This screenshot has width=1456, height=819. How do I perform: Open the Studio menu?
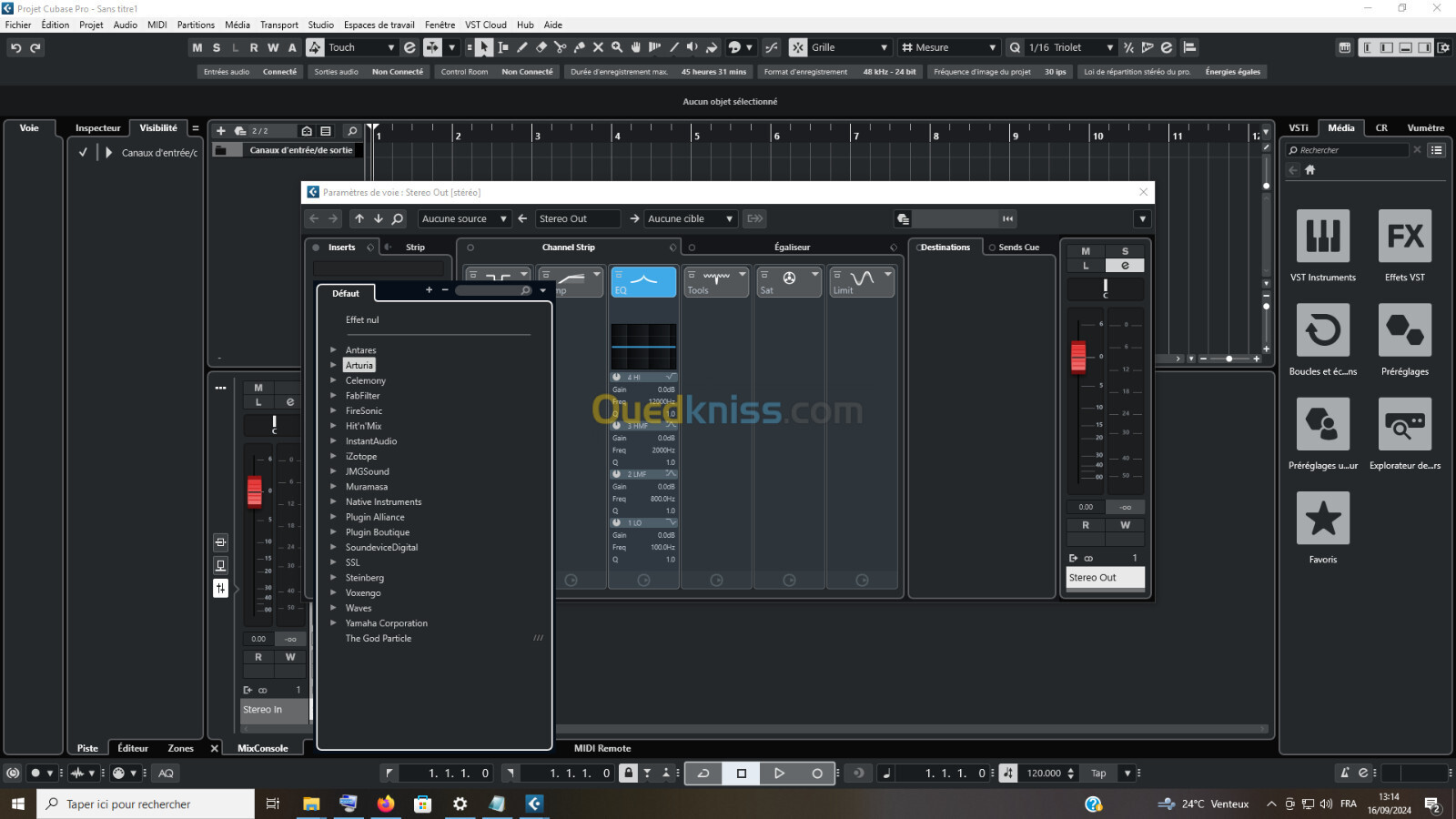pyautogui.click(x=320, y=25)
